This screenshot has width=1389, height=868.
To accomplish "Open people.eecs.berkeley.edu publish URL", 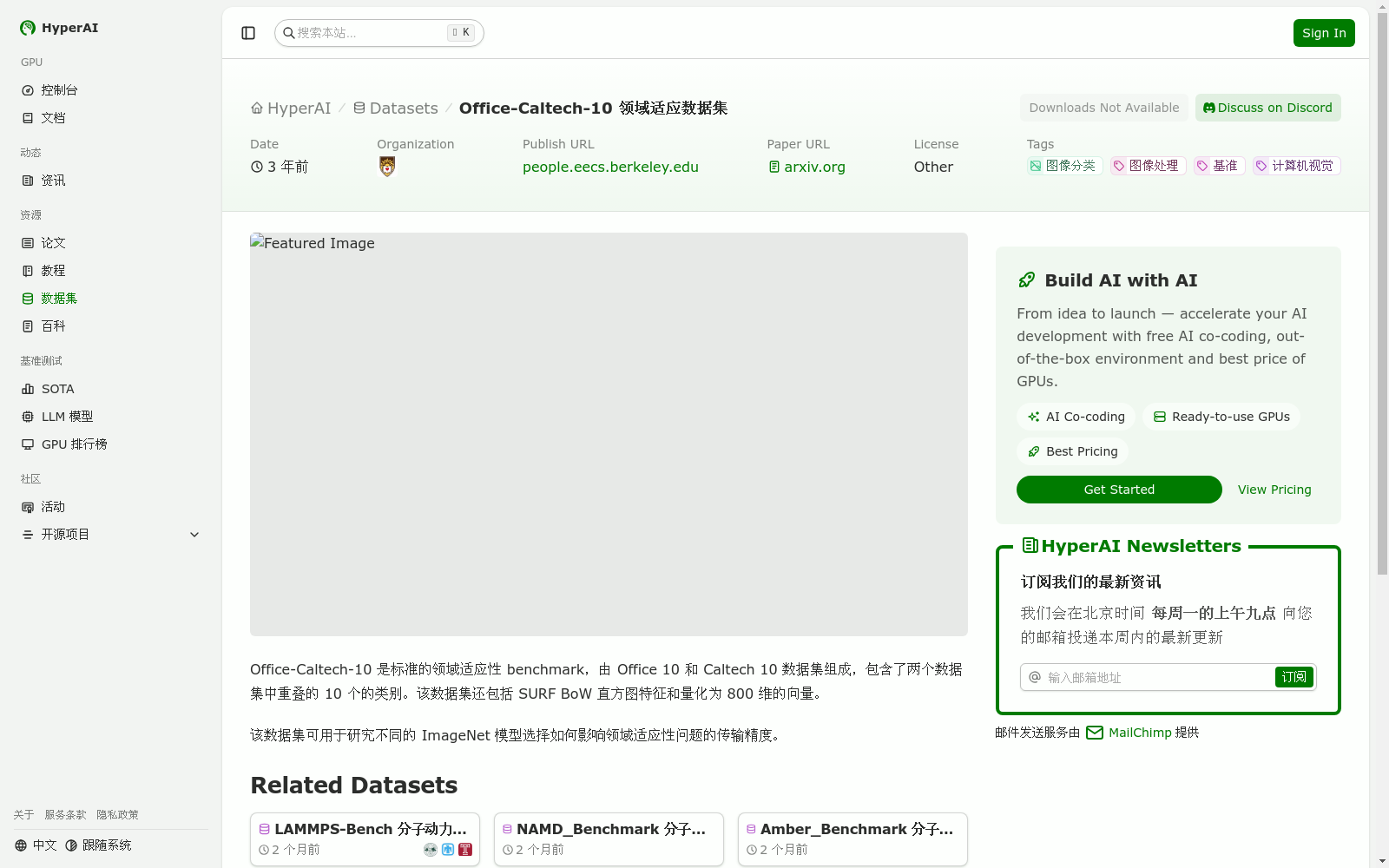I will 610,168.
